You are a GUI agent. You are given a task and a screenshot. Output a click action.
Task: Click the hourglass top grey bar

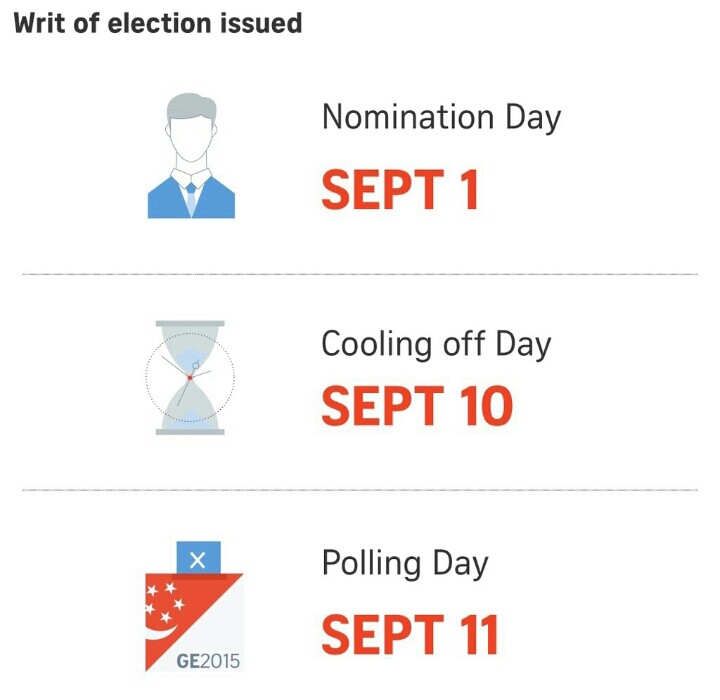pyautogui.click(x=190, y=324)
